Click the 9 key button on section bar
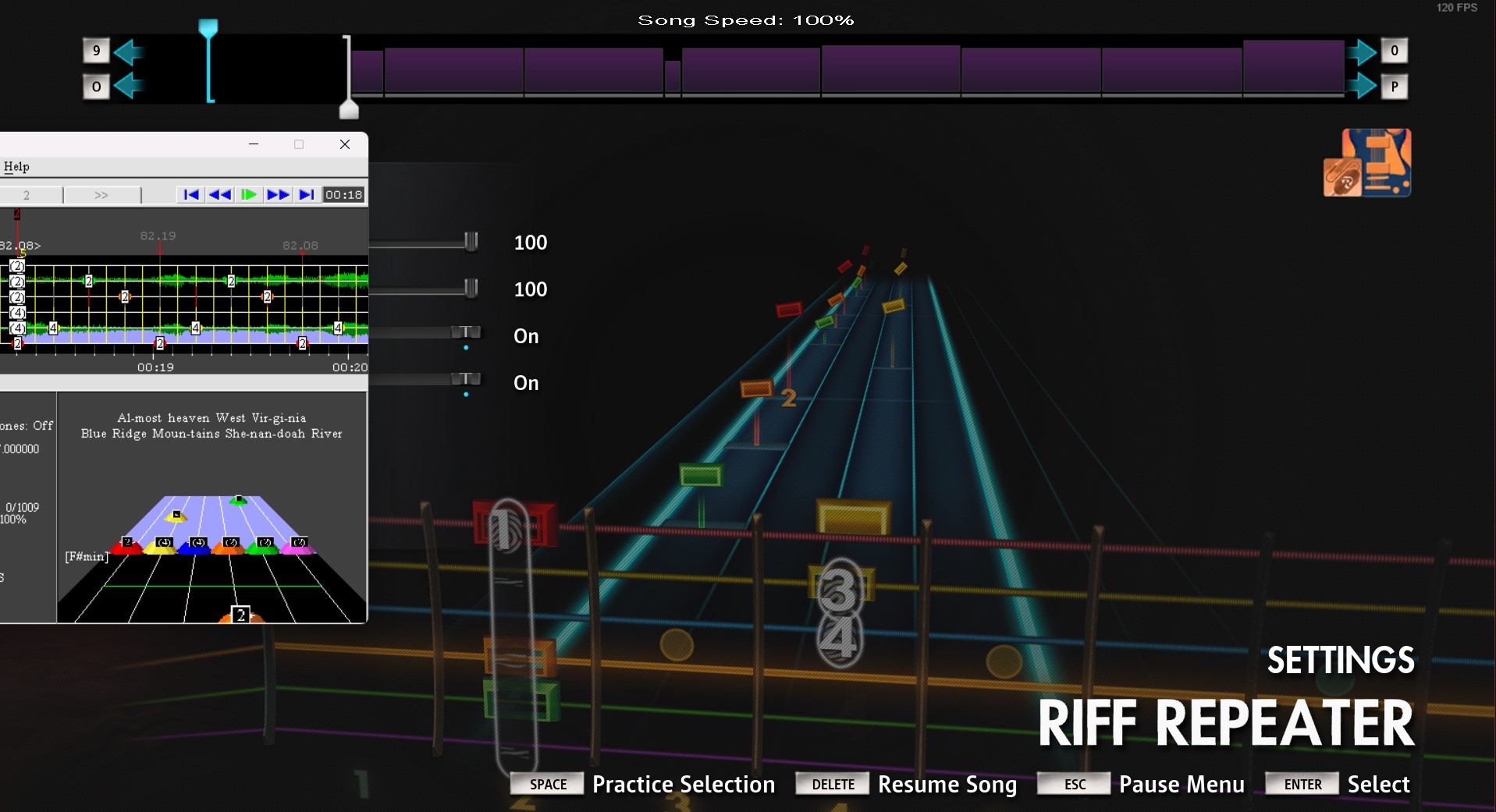1496x812 pixels. click(96, 51)
